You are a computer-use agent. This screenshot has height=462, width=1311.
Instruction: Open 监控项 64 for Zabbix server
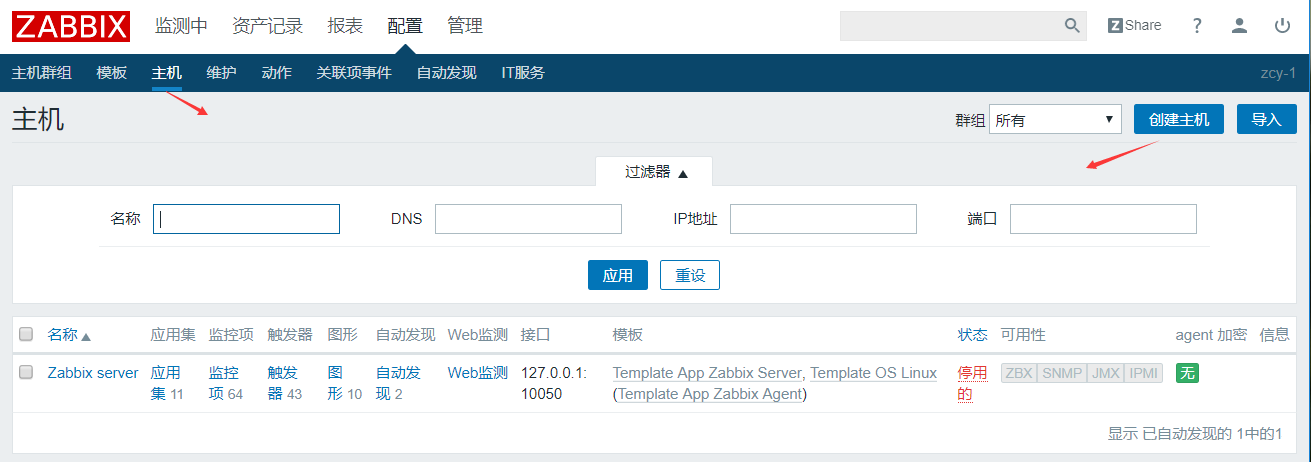[x=225, y=383]
